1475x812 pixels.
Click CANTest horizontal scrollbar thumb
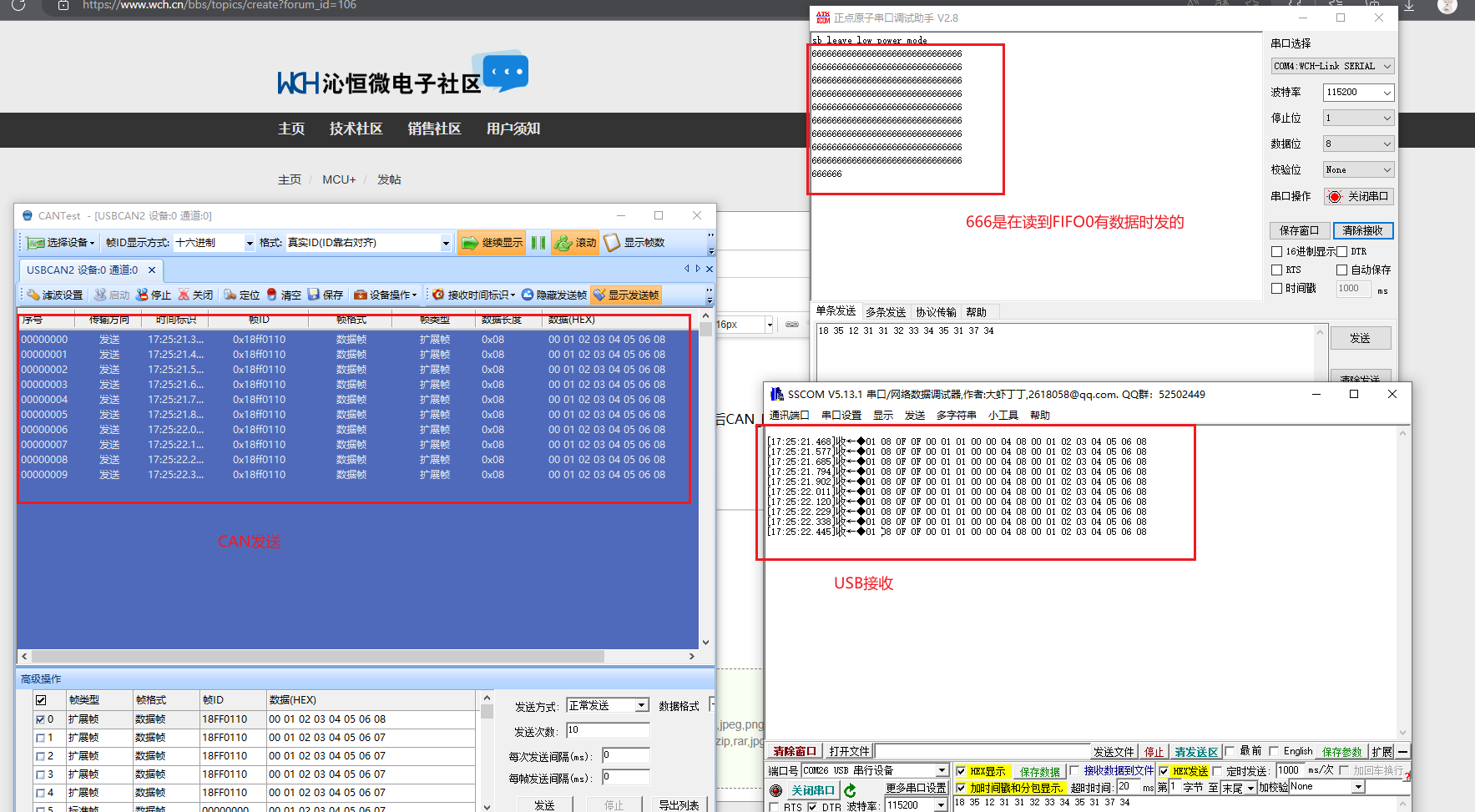pos(318,657)
